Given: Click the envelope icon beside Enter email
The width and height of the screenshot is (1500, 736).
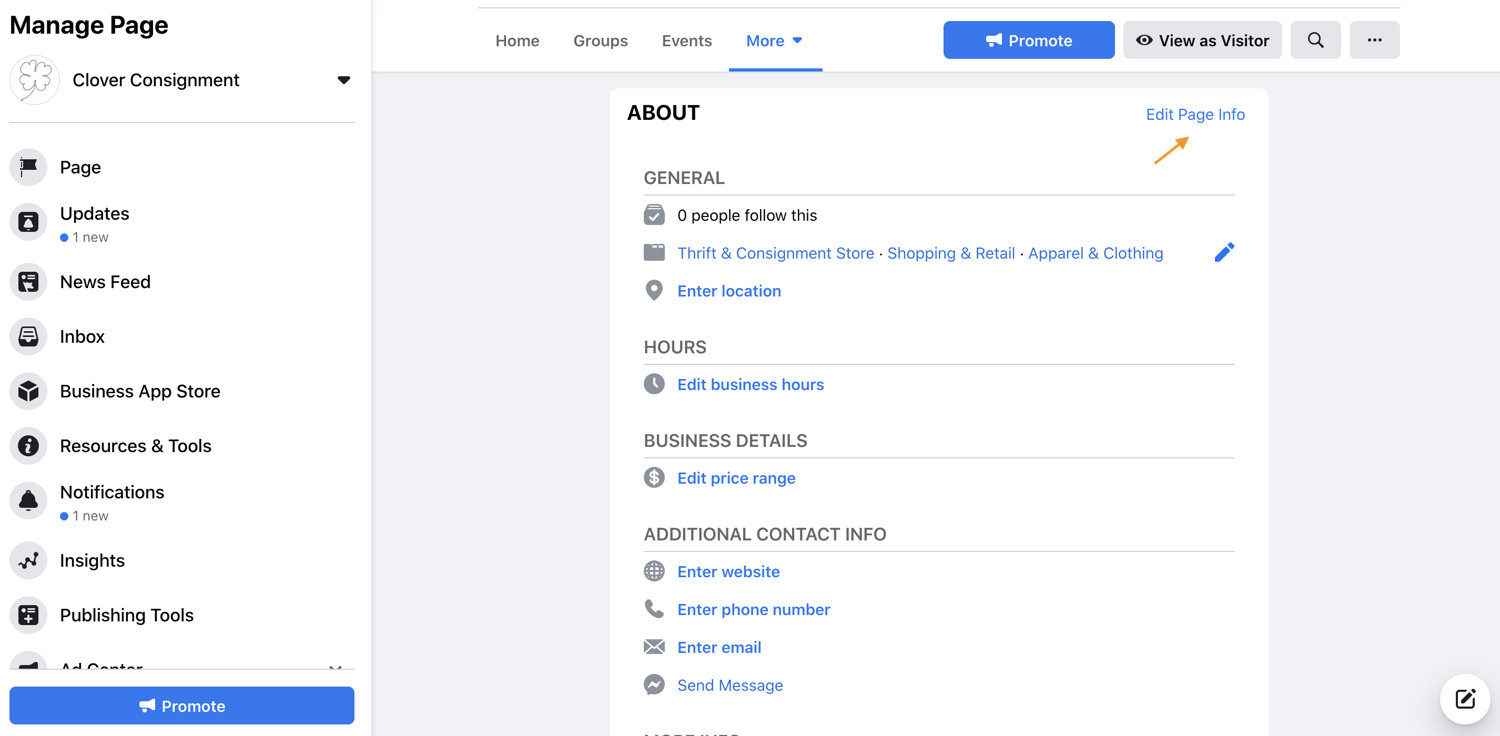Looking at the screenshot, I should pyautogui.click(x=654, y=647).
